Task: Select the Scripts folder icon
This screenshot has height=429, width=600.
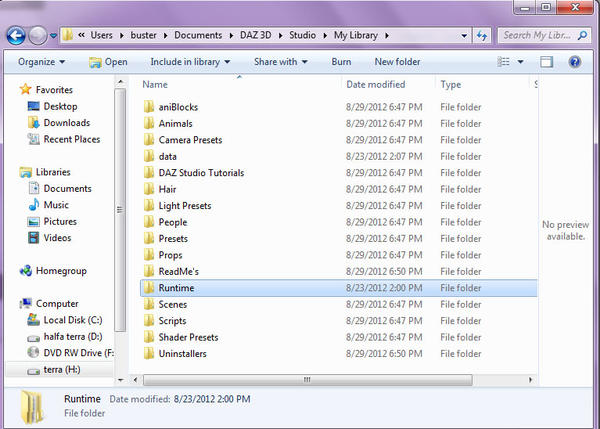Action: tap(149, 321)
